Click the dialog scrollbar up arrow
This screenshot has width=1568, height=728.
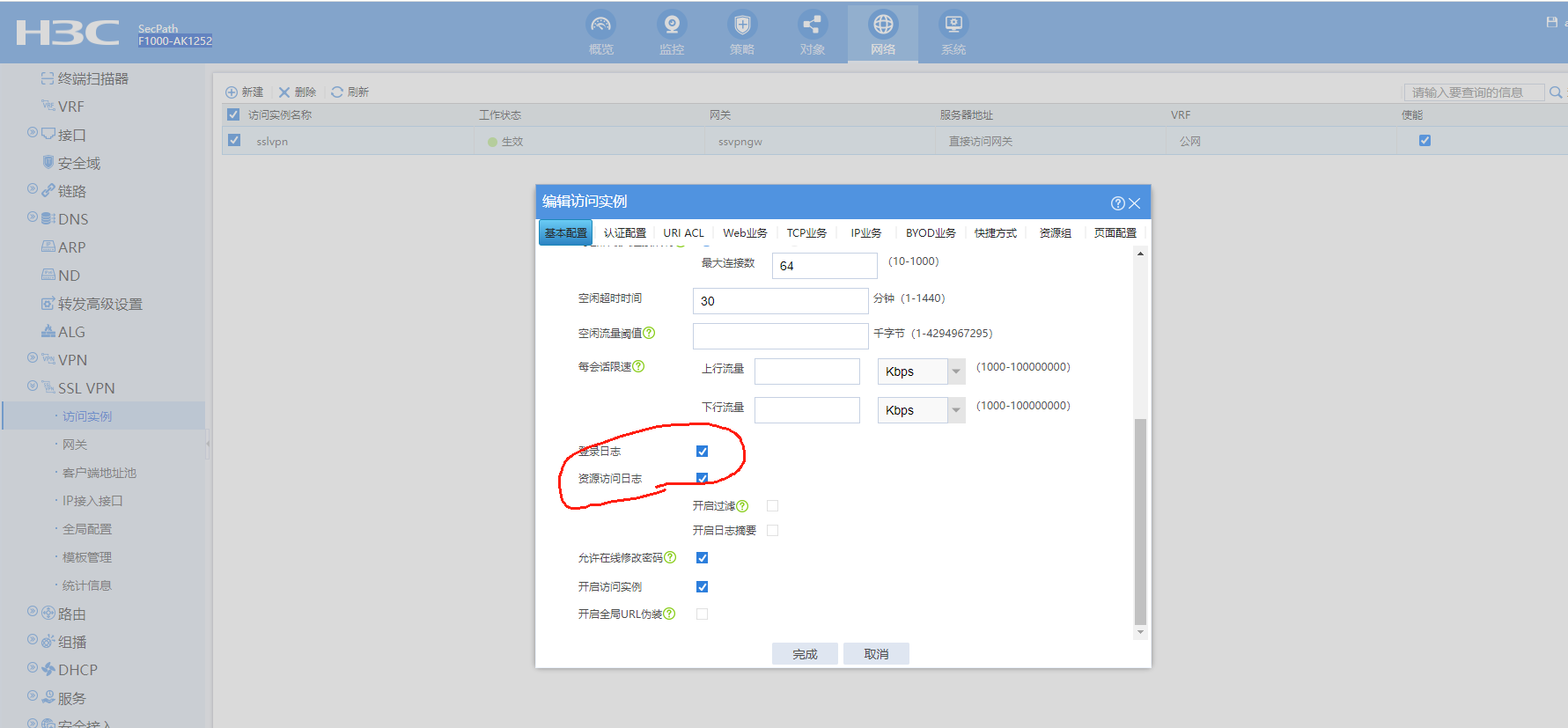pyautogui.click(x=1140, y=254)
